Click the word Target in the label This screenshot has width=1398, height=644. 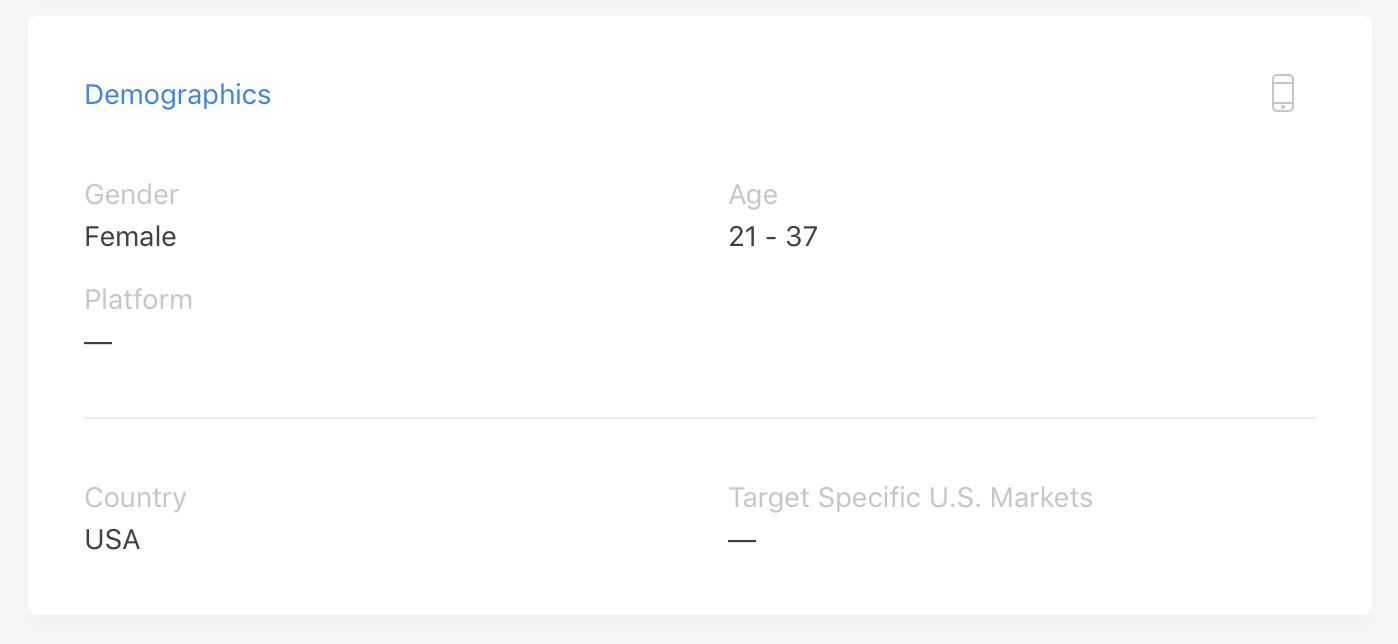pos(770,498)
